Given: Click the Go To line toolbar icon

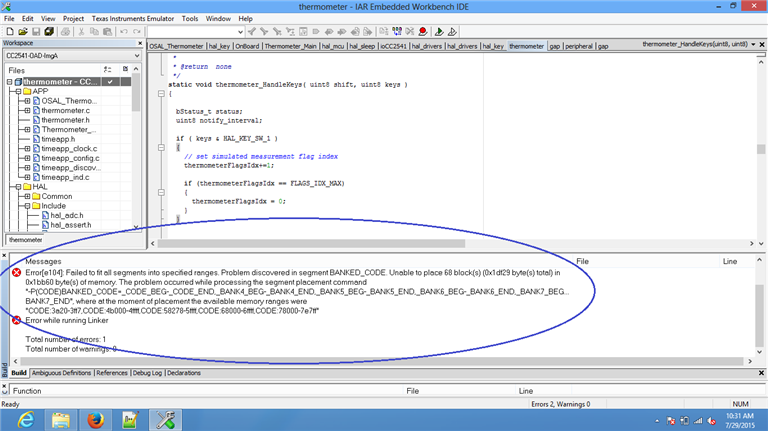Looking at the screenshot, I should coord(303,31).
